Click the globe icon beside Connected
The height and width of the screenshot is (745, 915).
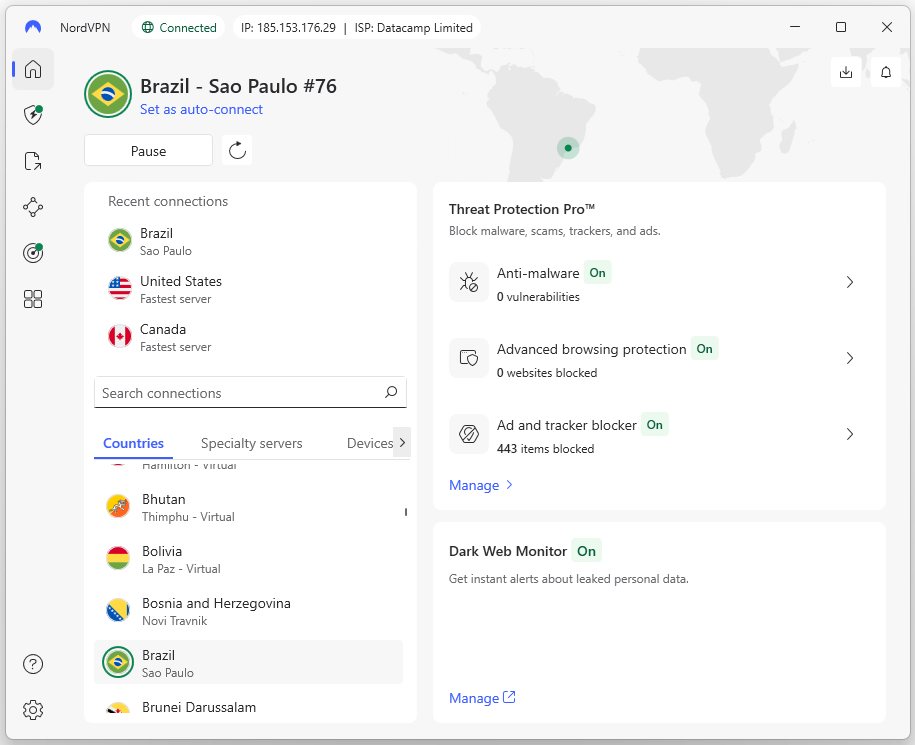click(x=148, y=27)
